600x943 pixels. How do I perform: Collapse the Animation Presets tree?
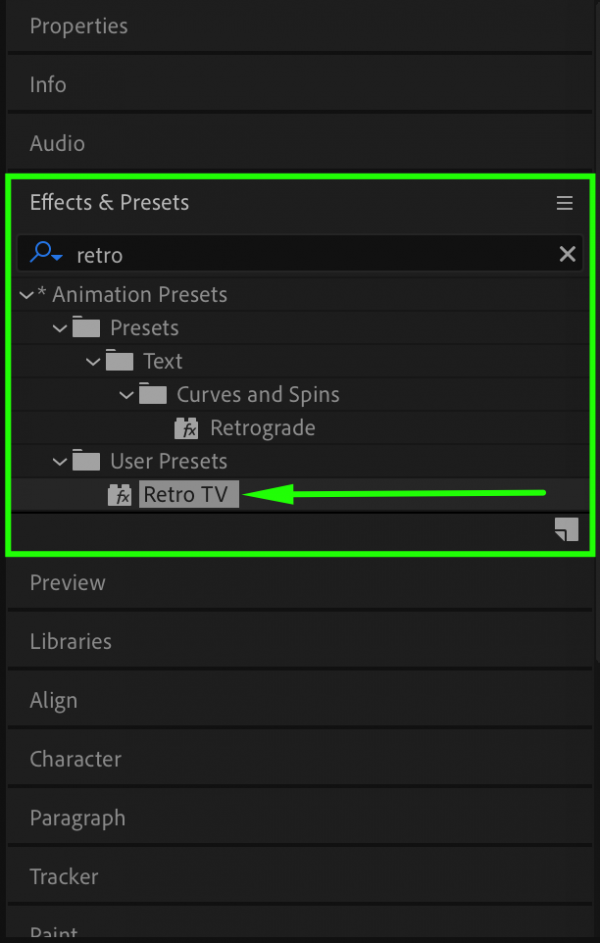pos(26,294)
